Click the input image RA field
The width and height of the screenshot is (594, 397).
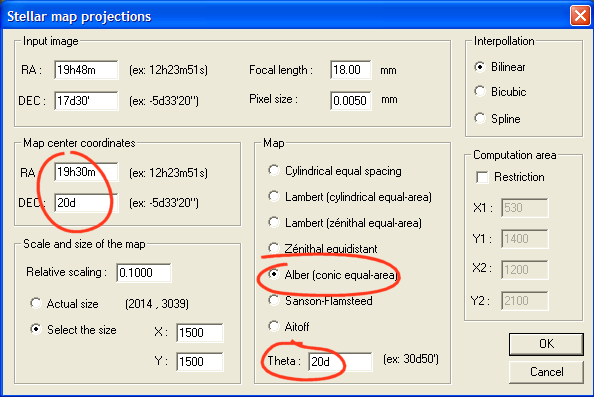pyautogui.click(x=86, y=70)
